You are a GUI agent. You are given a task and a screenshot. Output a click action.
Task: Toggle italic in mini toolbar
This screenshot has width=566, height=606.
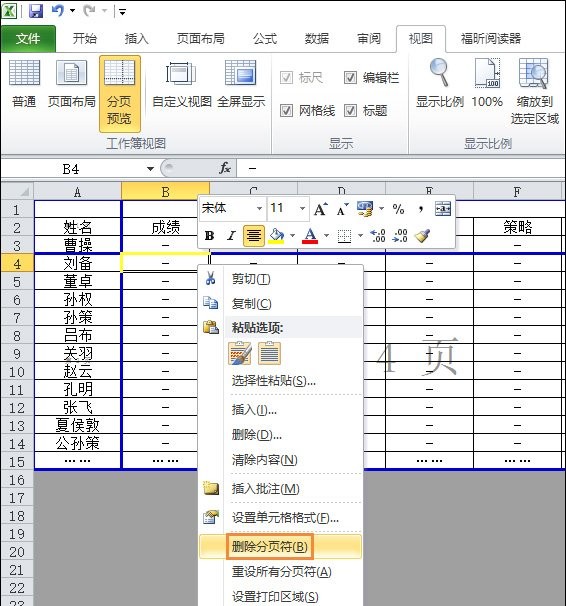[231, 235]
